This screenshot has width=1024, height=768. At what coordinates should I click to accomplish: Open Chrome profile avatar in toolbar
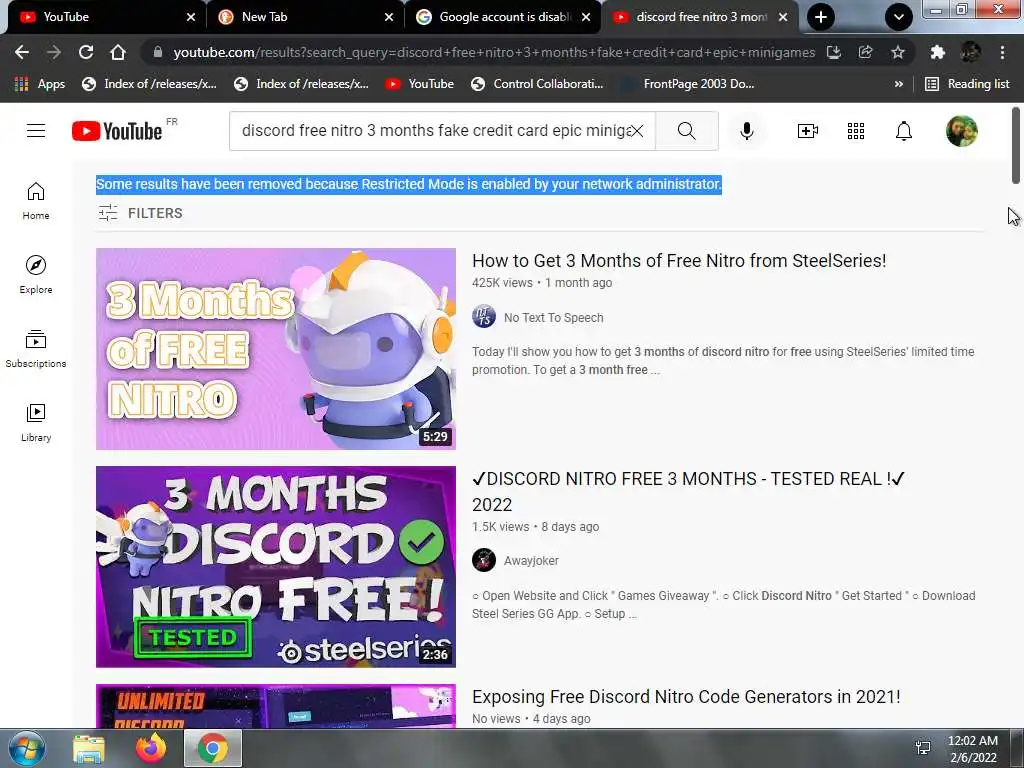[x=970, y=52]
